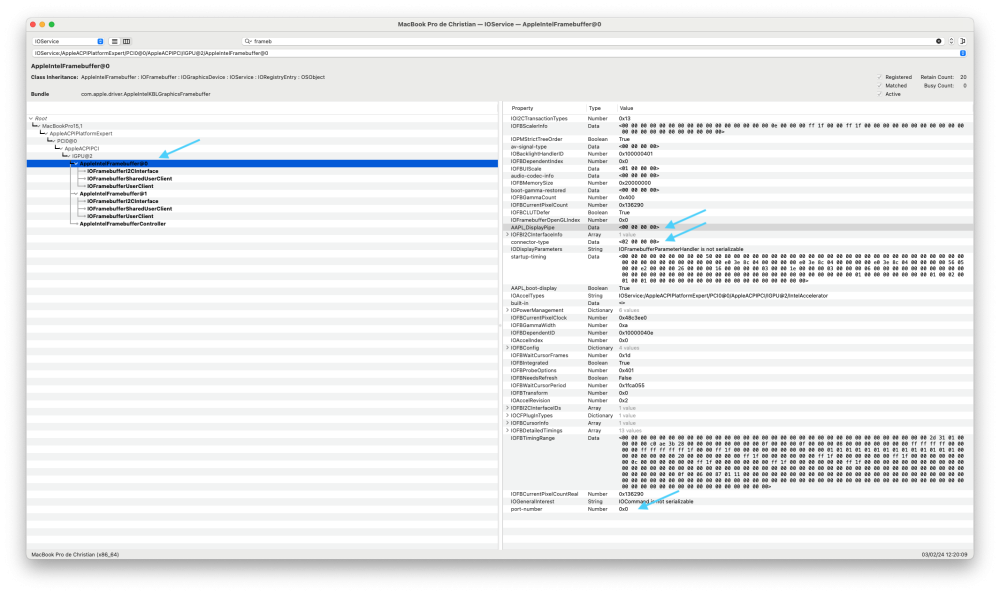Toggle the Matched checkbox
Viewport: 1000px width, 594px height.
coord(879,85)
